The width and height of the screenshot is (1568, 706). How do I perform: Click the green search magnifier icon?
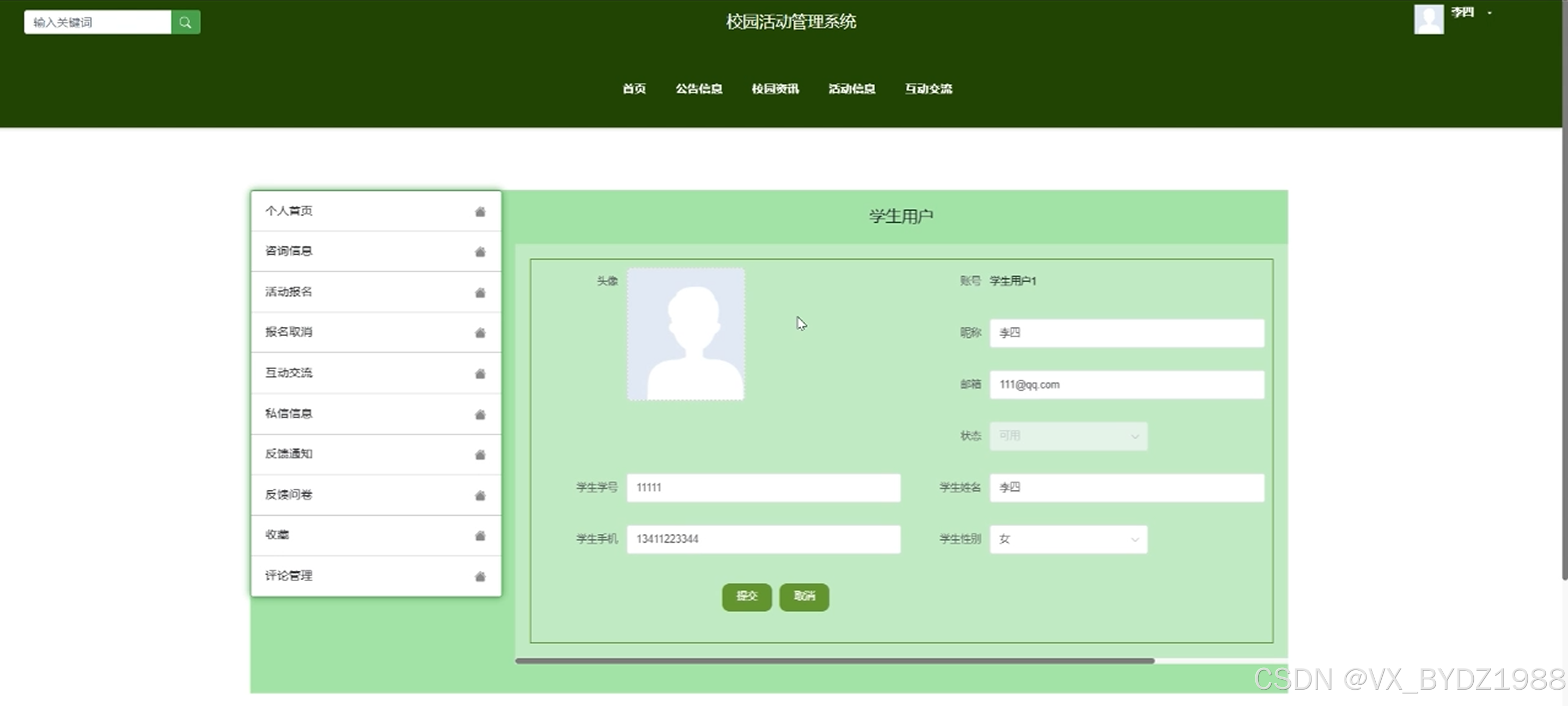coord(186,22)
